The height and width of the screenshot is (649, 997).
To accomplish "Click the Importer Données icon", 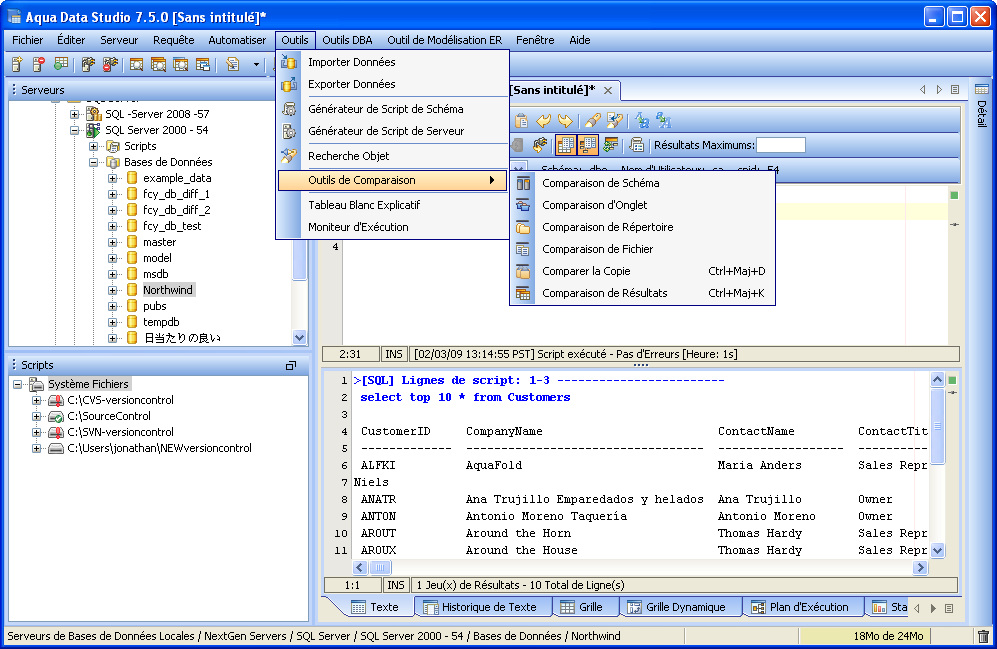I will pyautogui.click(x=290, y=62).
